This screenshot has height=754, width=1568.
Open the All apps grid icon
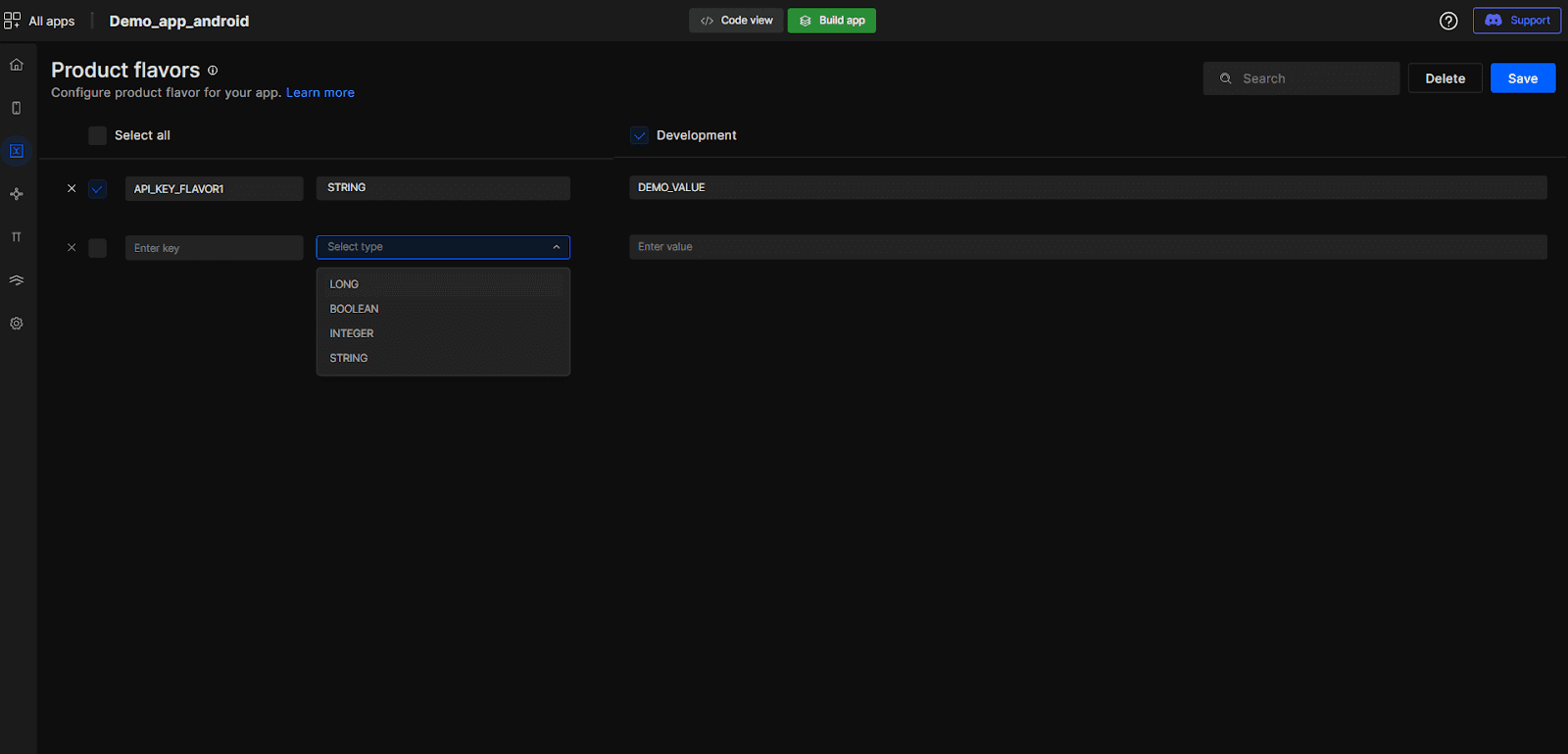coord(13,21)
